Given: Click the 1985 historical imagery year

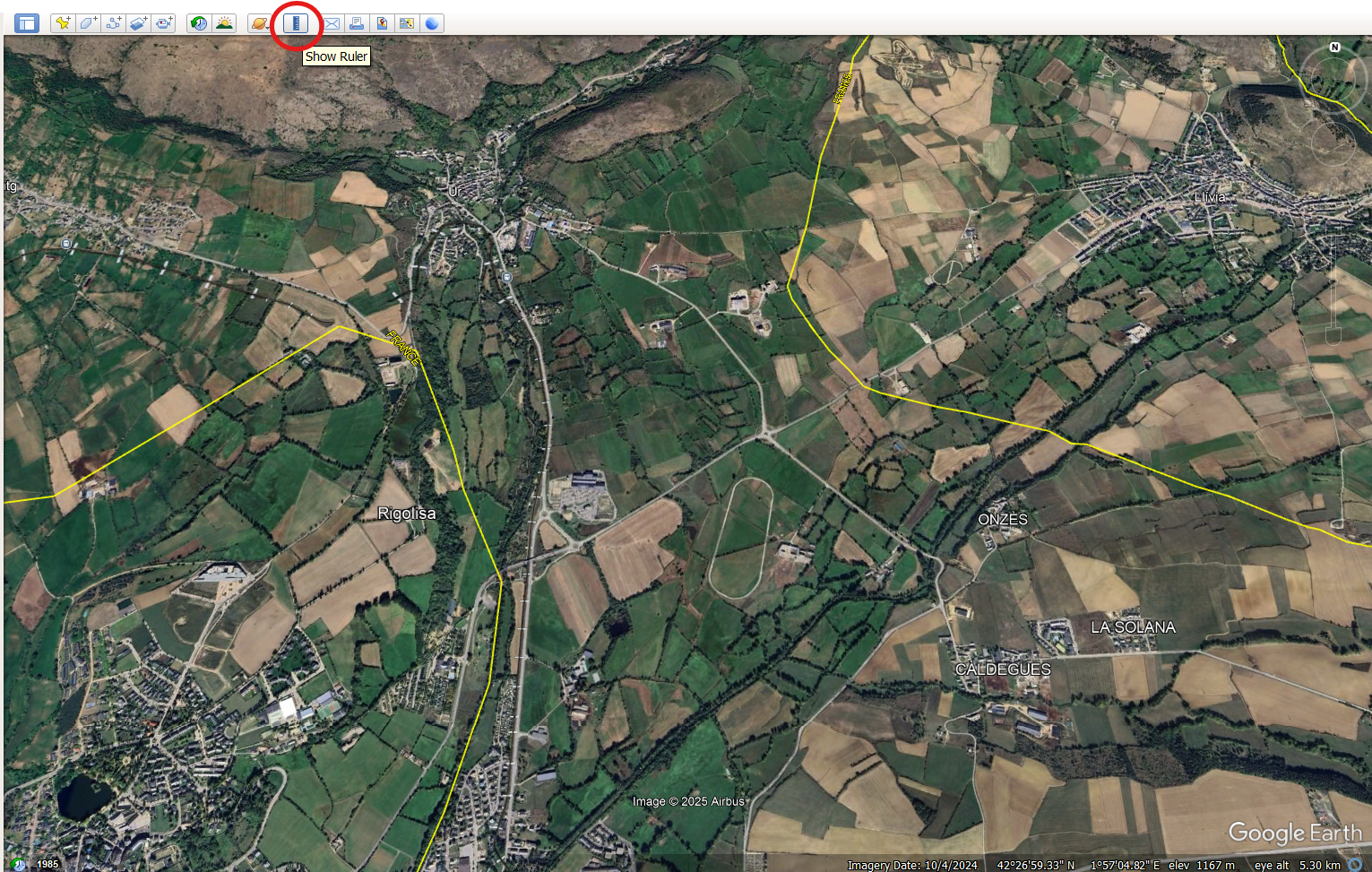Looking at the screenshot, I should coord(47,864).
